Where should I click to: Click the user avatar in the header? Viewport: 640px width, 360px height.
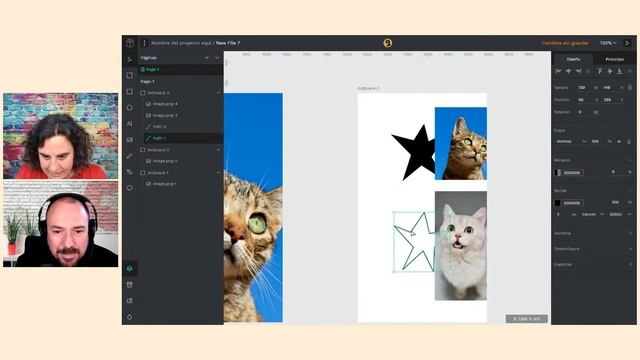coord(387,43)
